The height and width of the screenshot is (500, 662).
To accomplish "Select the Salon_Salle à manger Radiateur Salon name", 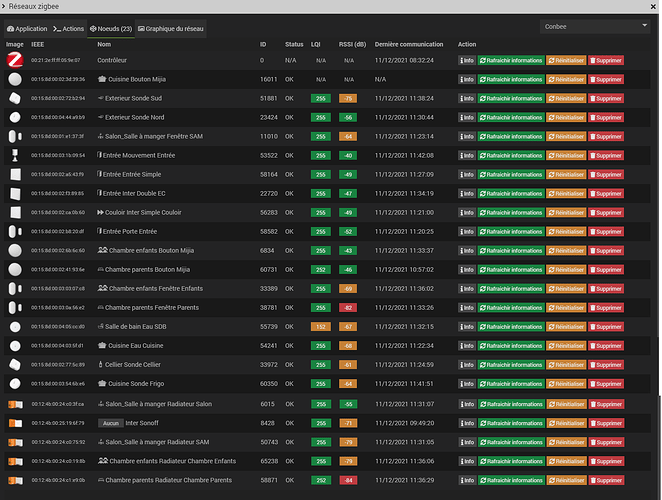I will click(x=159, y=404).
